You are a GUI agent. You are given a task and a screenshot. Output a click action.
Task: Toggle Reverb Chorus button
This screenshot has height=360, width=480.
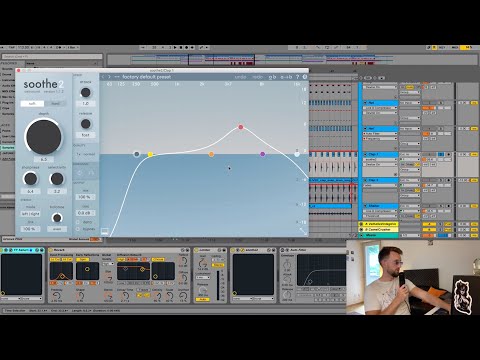(158, 259)
